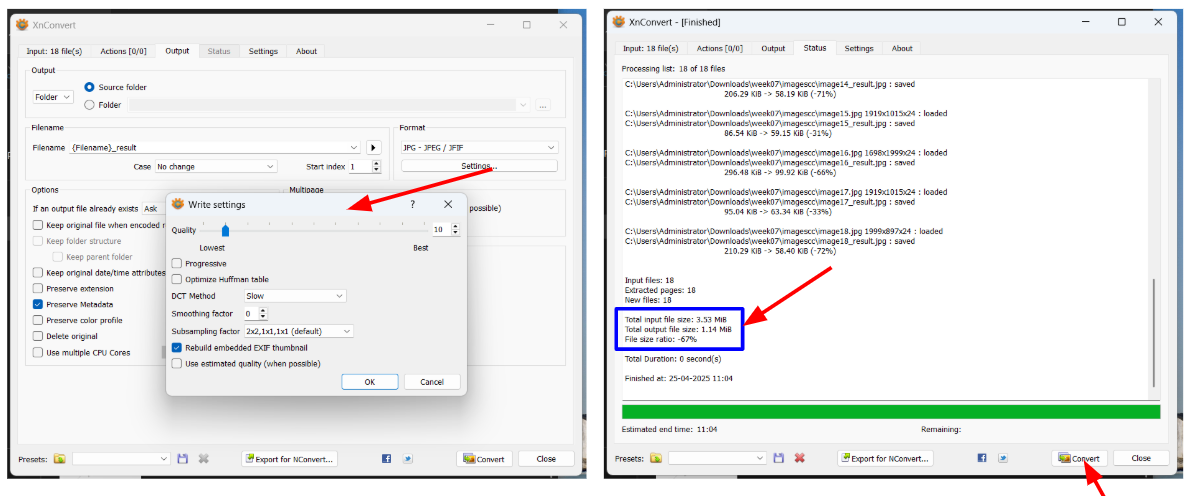Check Optimize Huffman table option
The width and height of the screenshot is (1186, 496).
pos(177,280)
